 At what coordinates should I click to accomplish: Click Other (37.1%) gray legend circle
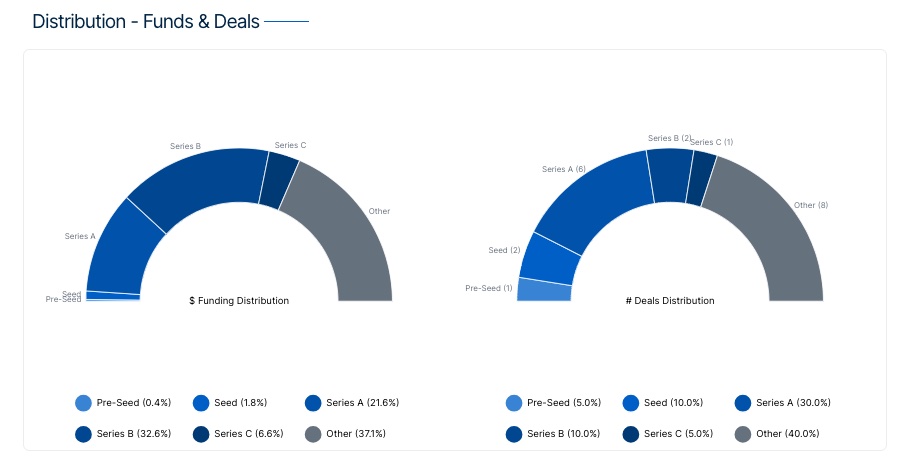click(x=314, y=434)
